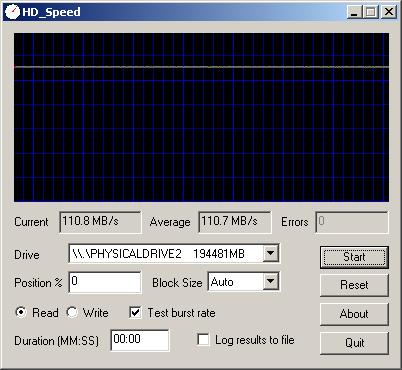Click the Errors count field
This screenshot has width=402, height=370.
pyautogui.click(x=352, y=222)
